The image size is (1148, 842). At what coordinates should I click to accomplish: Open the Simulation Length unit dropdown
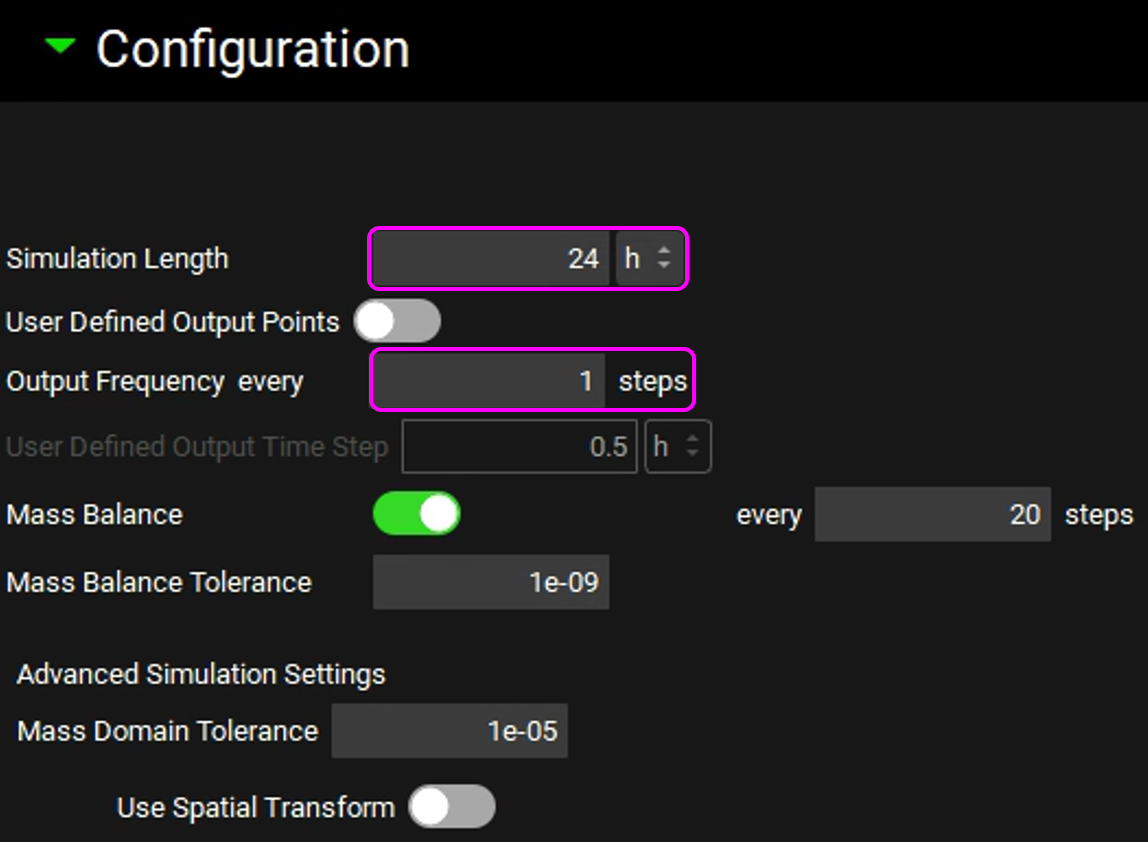pyautogui.click(x=649, y=259)
